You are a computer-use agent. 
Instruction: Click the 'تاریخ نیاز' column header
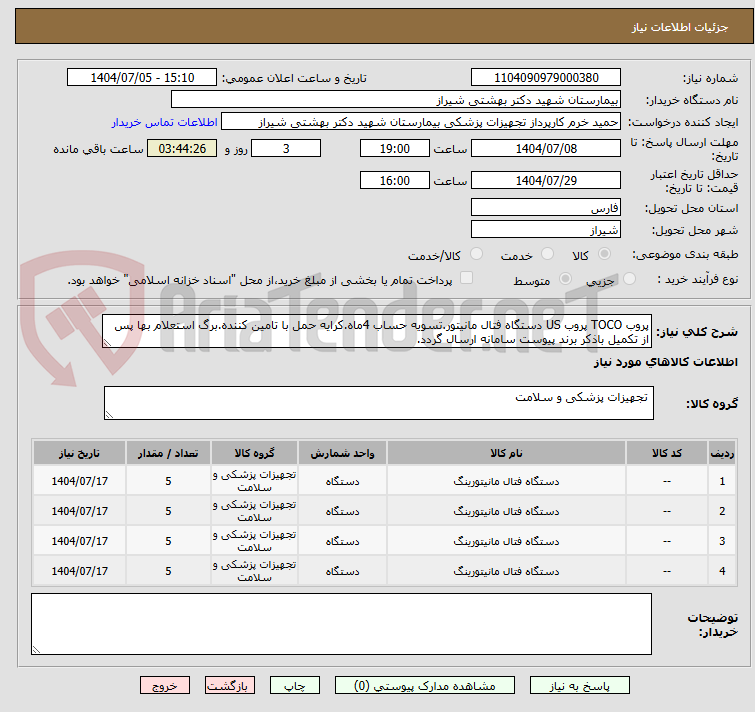point(80,453)
